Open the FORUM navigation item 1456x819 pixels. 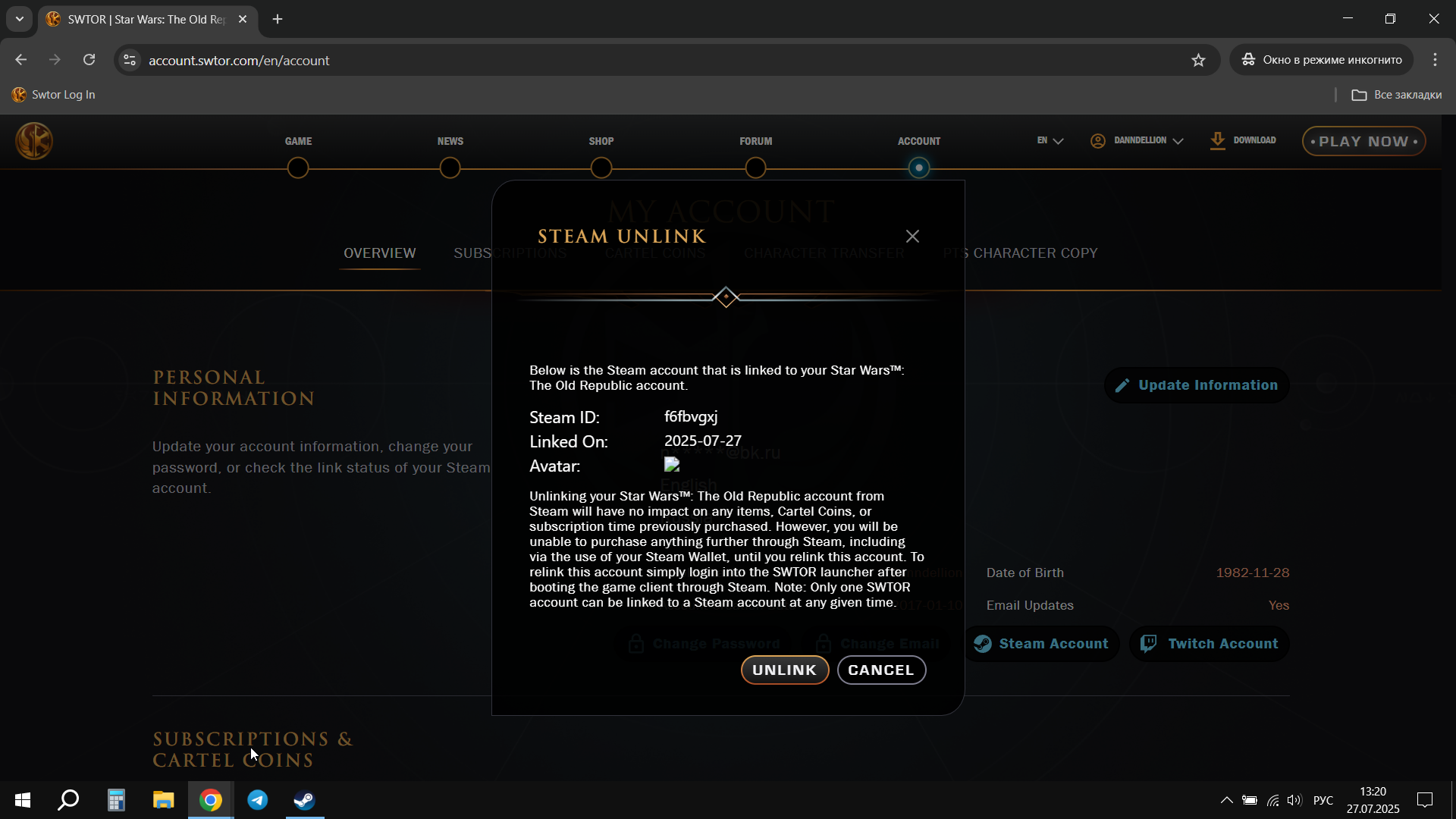click(x=756, y=141)
